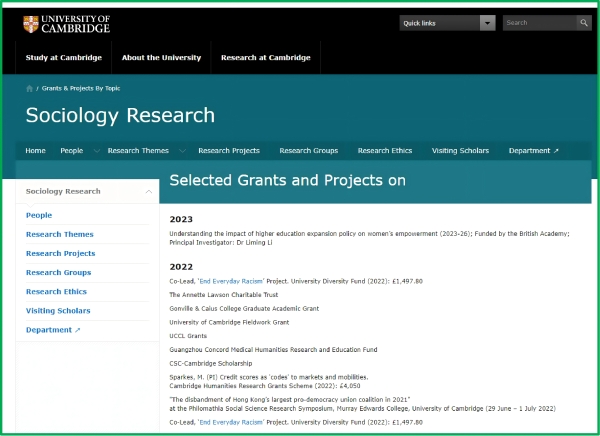Click Sparkes, M. (PI) Credit scores entry
This screenshot has width=600, height=436.
pos(269,377)
